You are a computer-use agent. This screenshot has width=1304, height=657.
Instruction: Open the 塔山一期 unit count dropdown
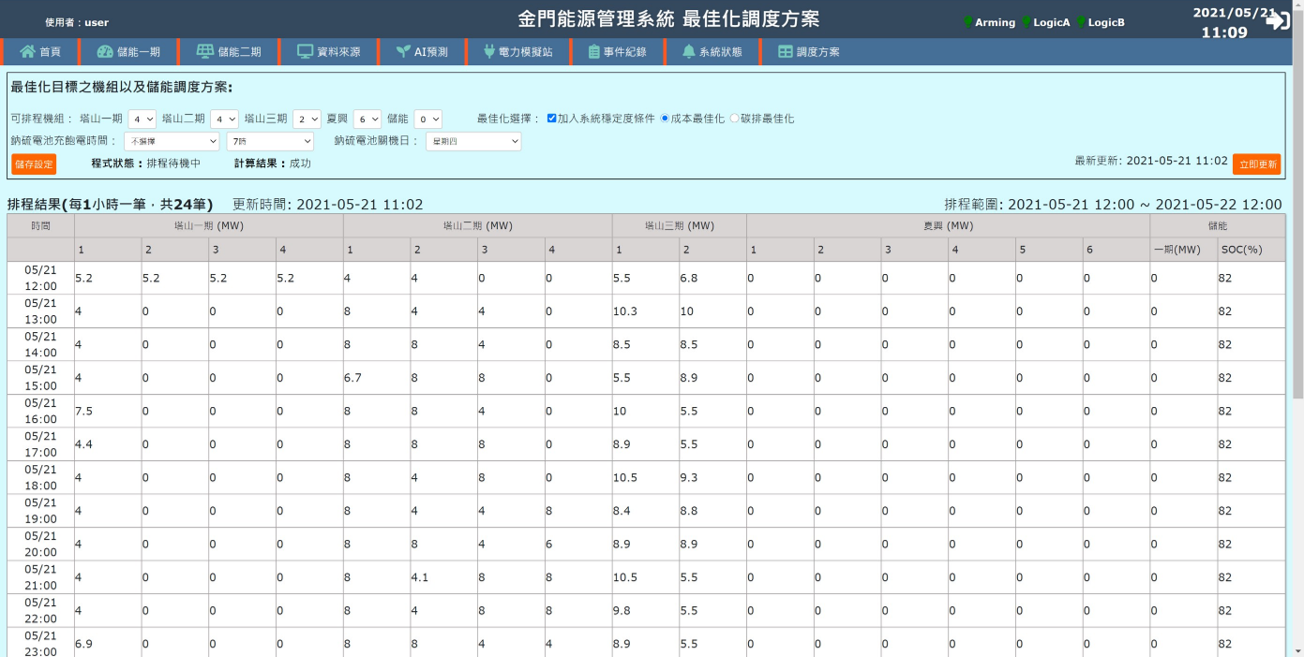[142, 119]
